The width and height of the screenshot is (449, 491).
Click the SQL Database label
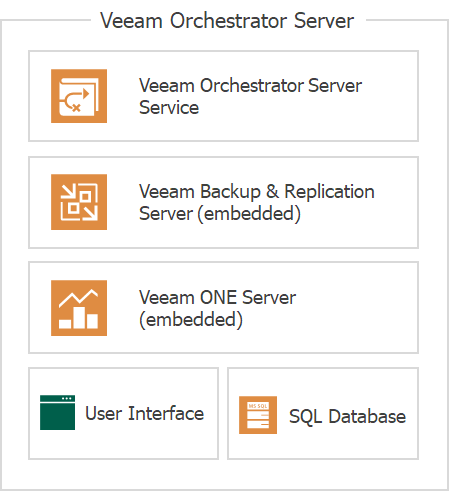[347, 416]
